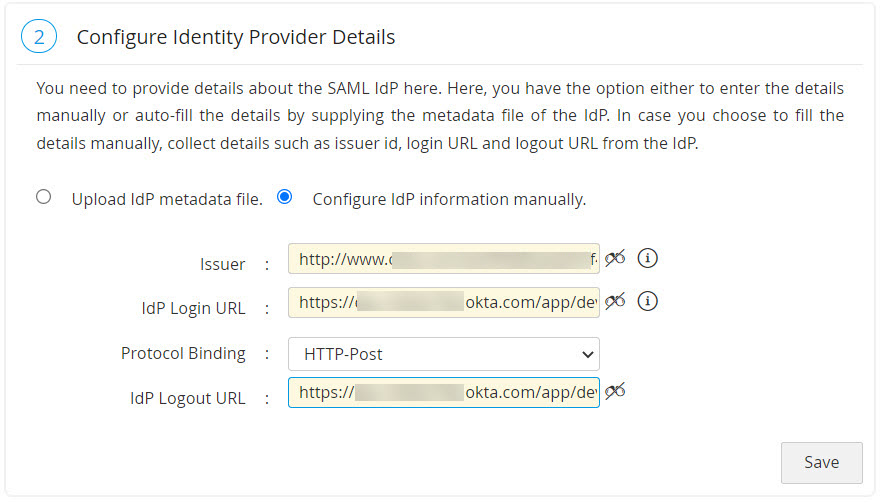The height and width of the screenshot is (503, 881).
Task: Click the "Upload IdP metadata file." label text
Action: tap(167, 199)
